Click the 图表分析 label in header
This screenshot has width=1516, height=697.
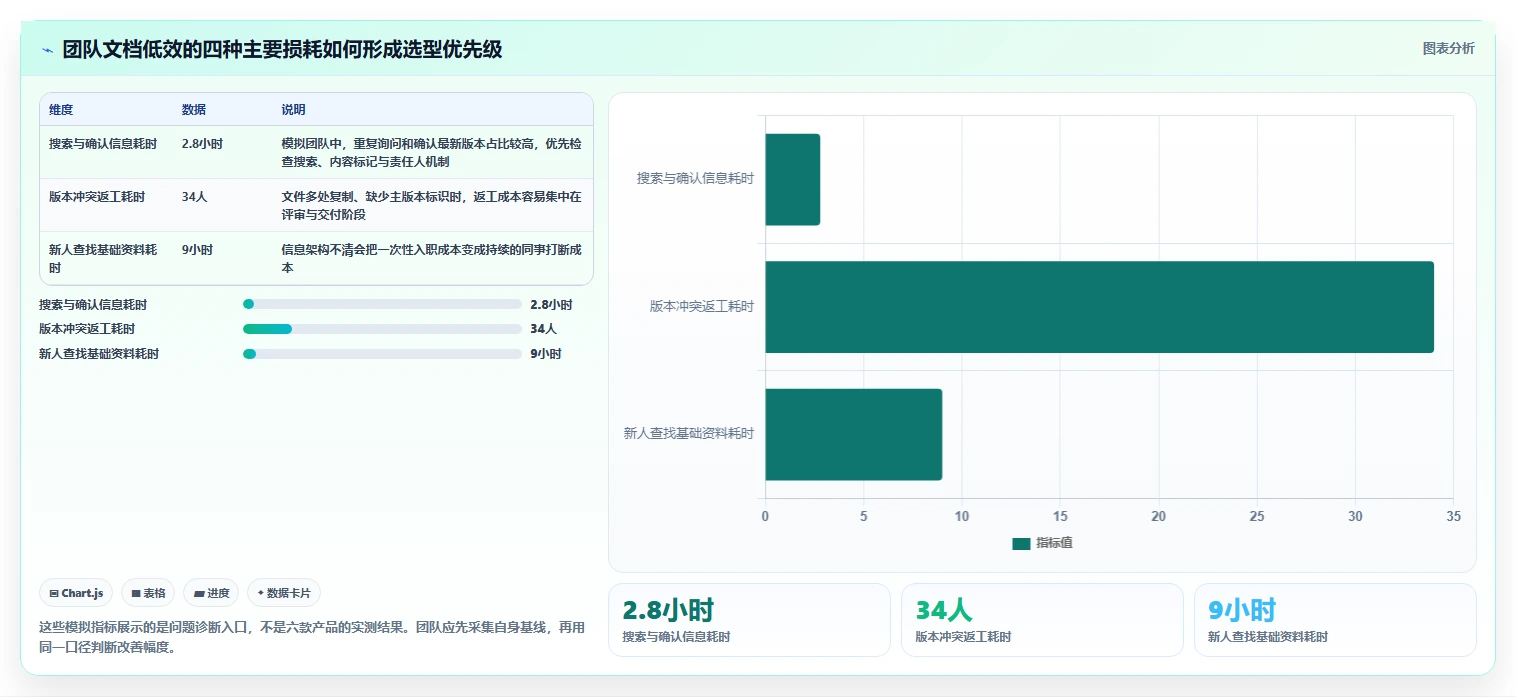point(1448,48)
